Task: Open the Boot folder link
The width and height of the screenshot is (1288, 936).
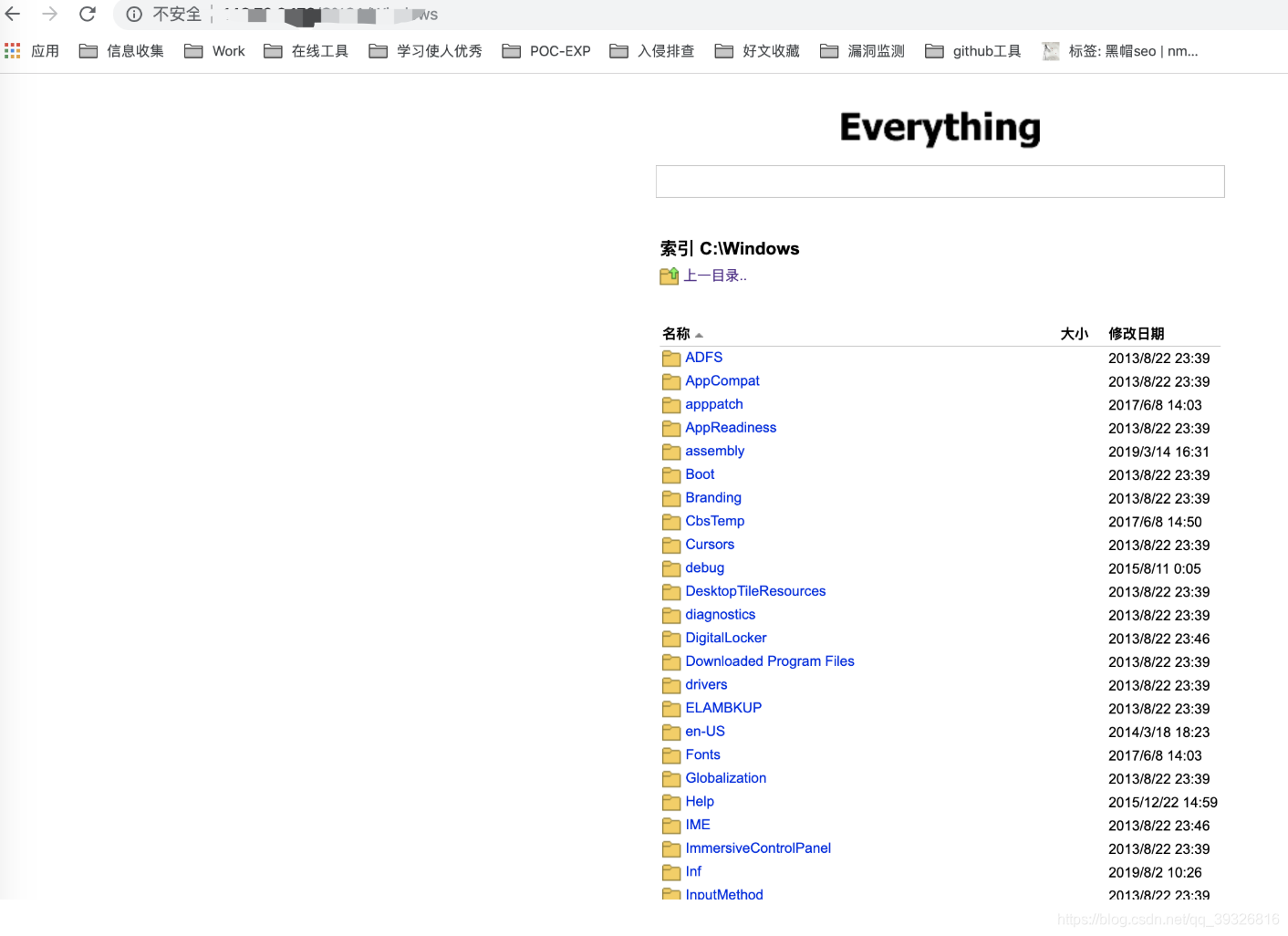Action: (700, 474)
